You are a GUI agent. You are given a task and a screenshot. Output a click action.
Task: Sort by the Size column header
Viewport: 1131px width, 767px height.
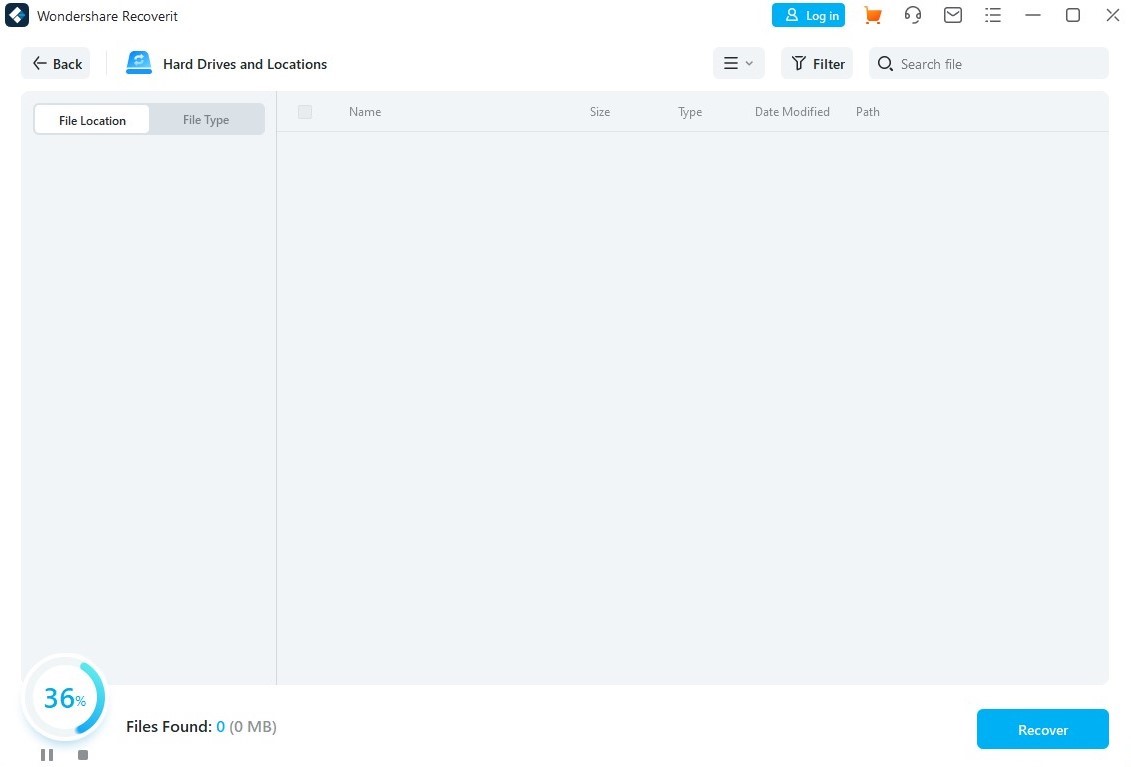coord(600,112)
